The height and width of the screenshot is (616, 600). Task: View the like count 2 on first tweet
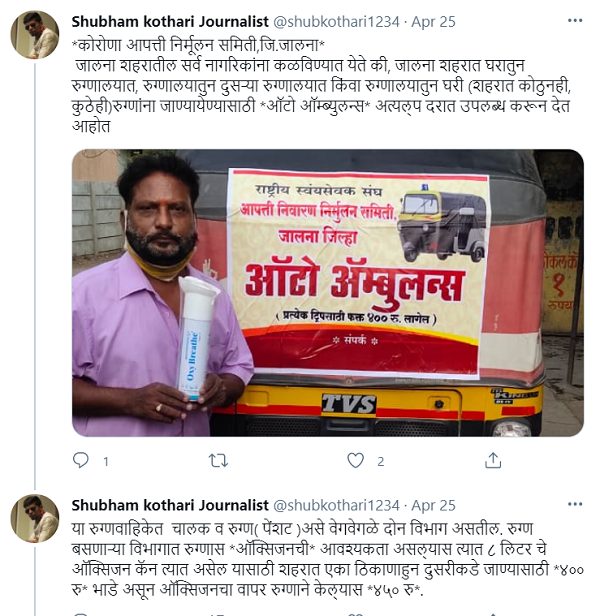(x=380, y=461)
